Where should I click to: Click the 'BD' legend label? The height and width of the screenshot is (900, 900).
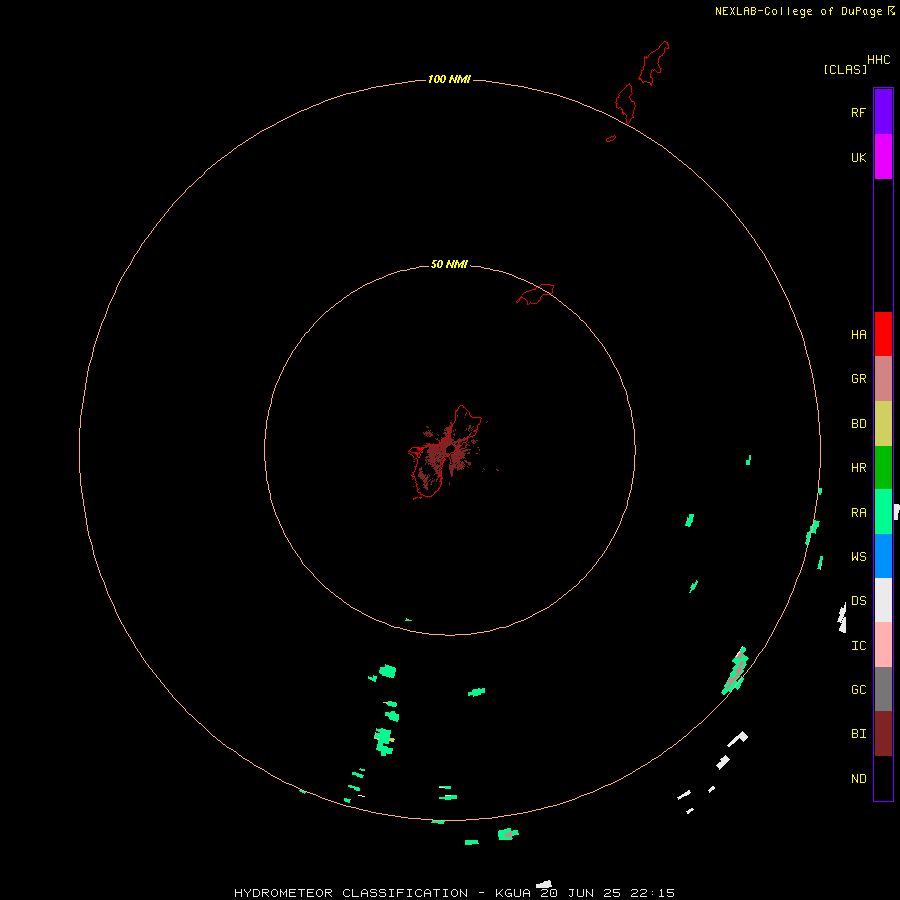[859, 424]
